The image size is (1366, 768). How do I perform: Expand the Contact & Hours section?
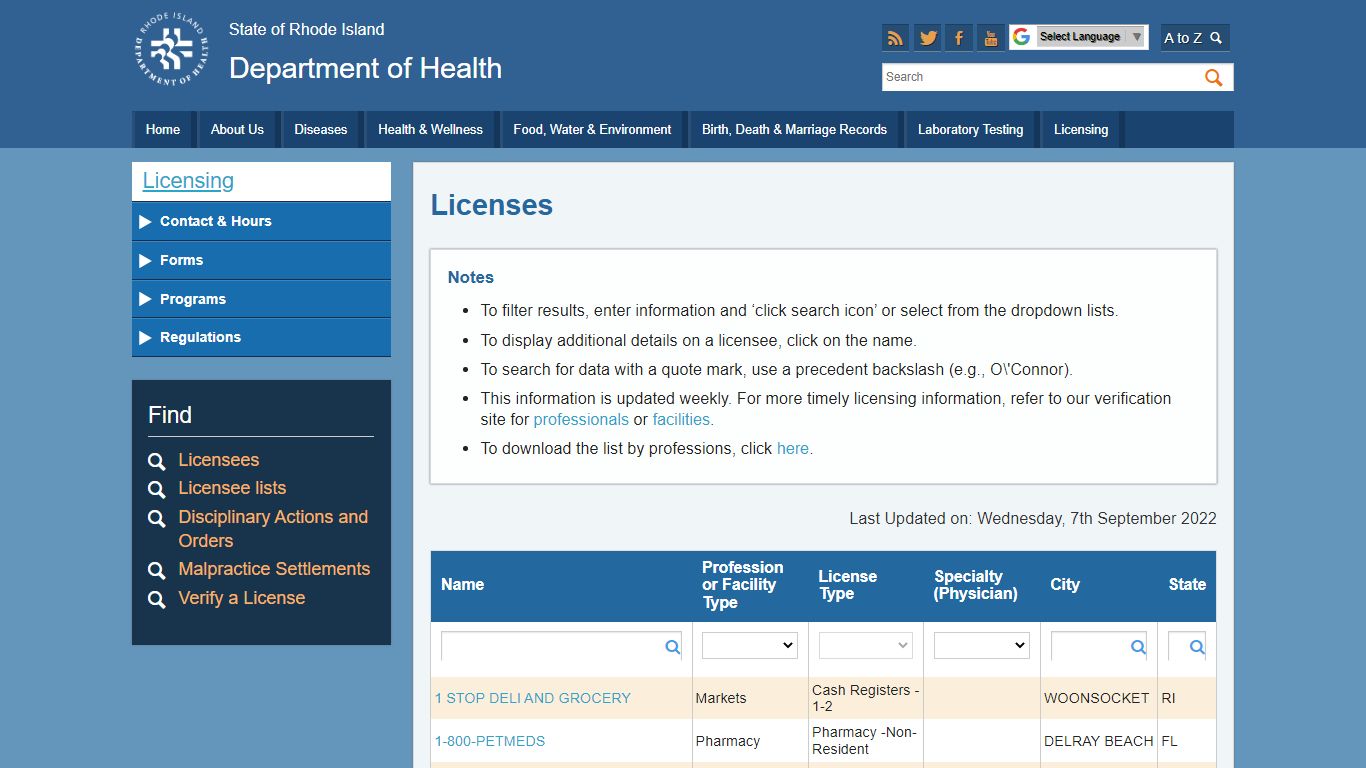[x=261, y=221]
